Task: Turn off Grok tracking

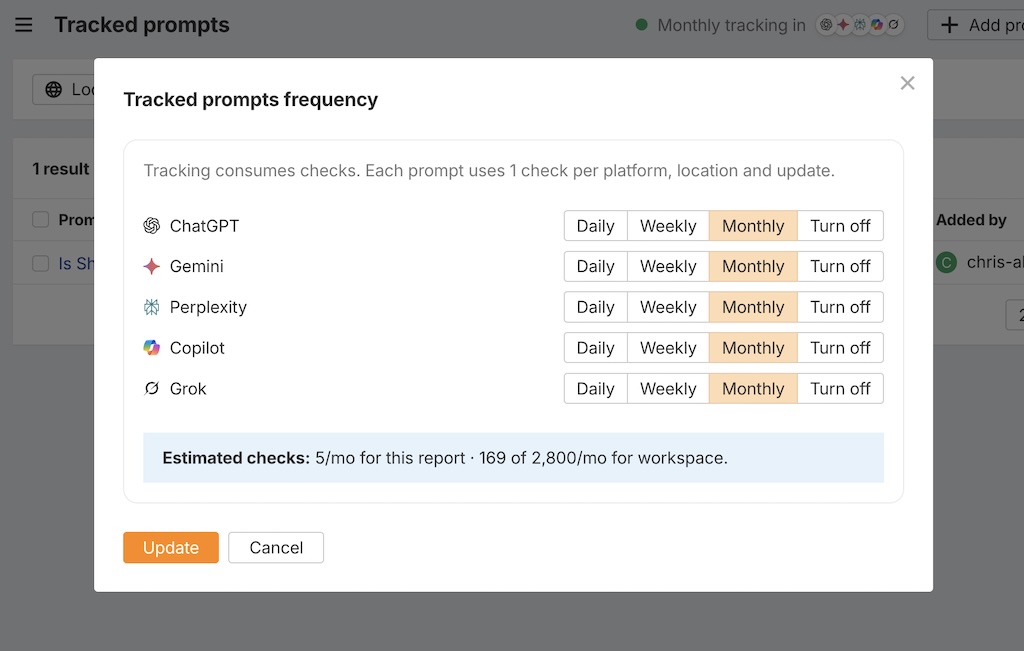Action: (x=840, y=389)
